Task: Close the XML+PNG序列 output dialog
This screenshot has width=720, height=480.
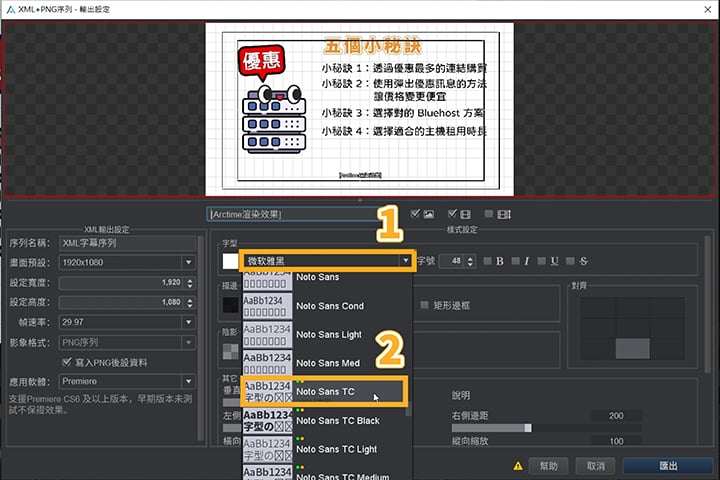Action: click(708, 9)
